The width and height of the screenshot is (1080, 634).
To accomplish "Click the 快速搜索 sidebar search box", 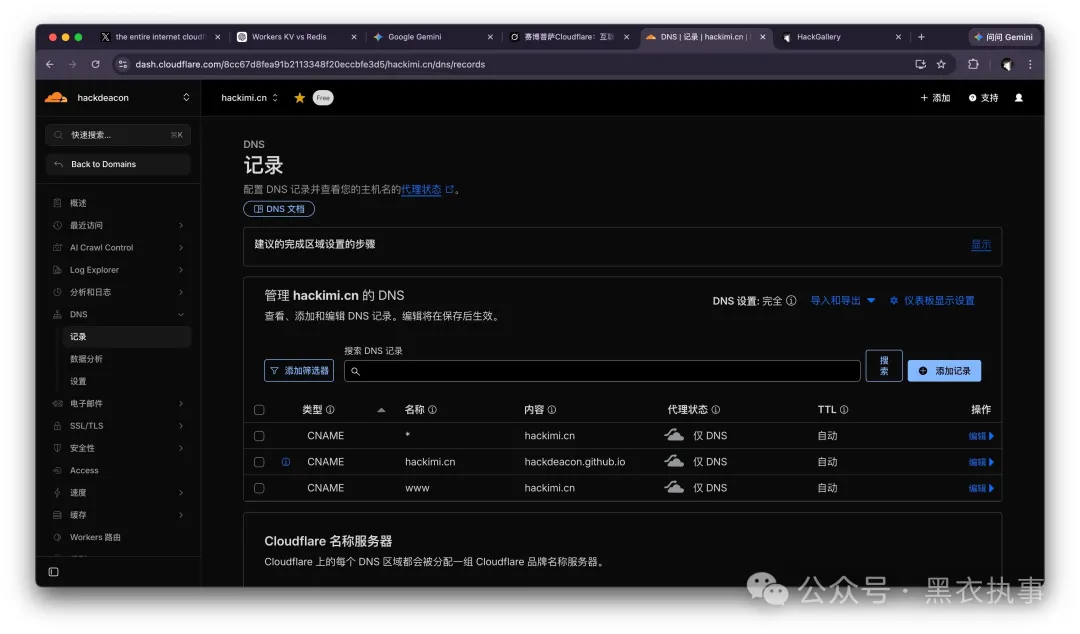I will 118,135.
